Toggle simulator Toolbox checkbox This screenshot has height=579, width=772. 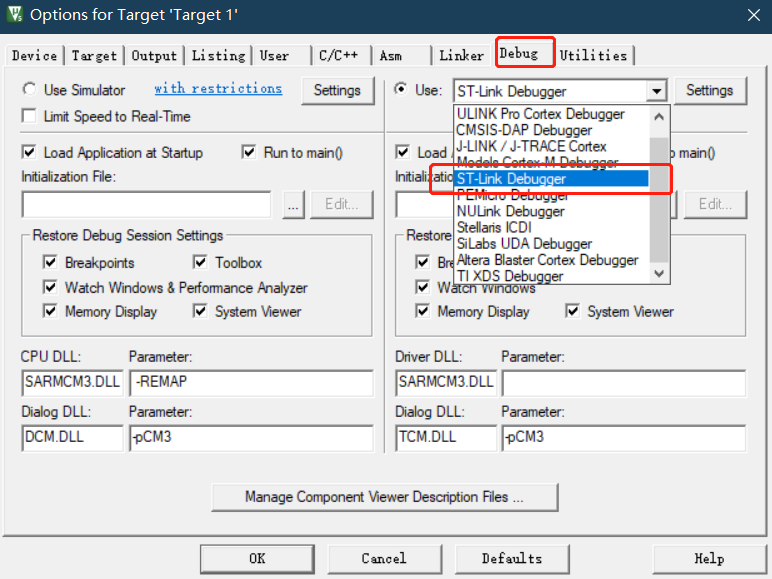tap(200, 262)
